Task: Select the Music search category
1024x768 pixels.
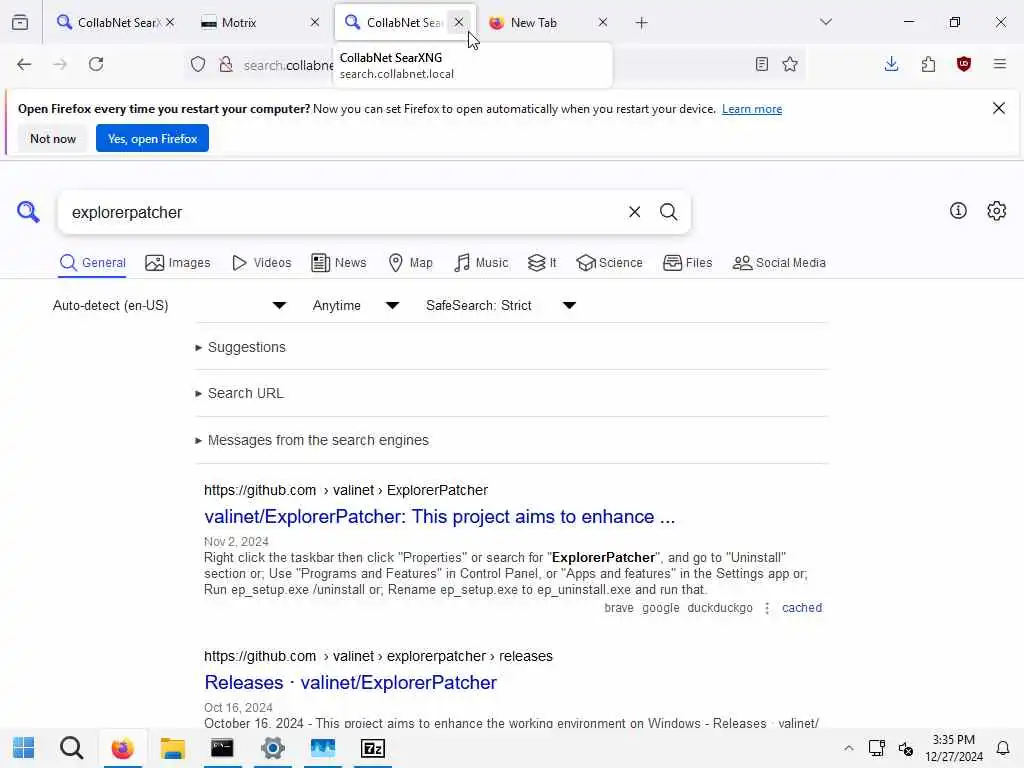Action: pos(481,263)
